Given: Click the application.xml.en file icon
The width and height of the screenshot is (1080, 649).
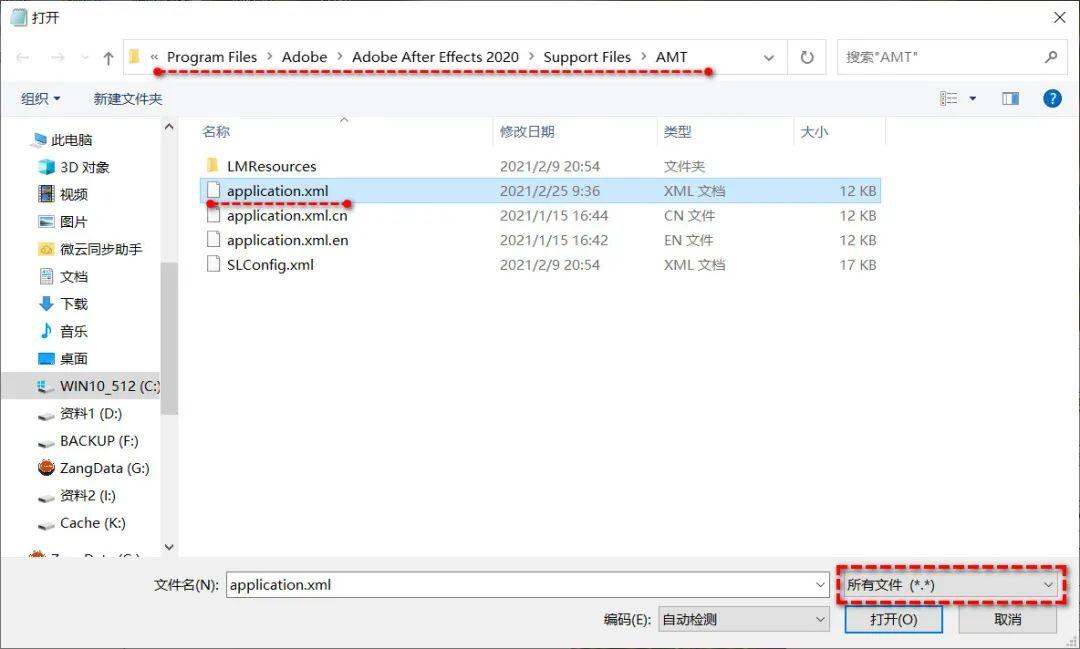Looking at the screenshot, I should (214, 240).
